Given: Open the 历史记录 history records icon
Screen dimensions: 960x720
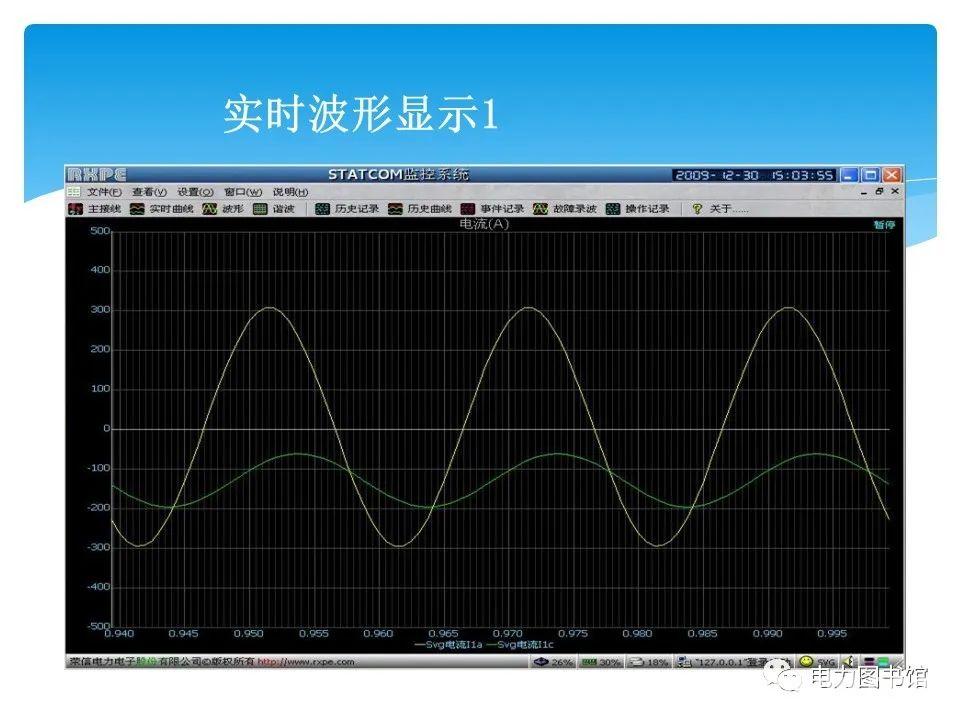Looking at the screenshot, I should (x=322, y=209).
